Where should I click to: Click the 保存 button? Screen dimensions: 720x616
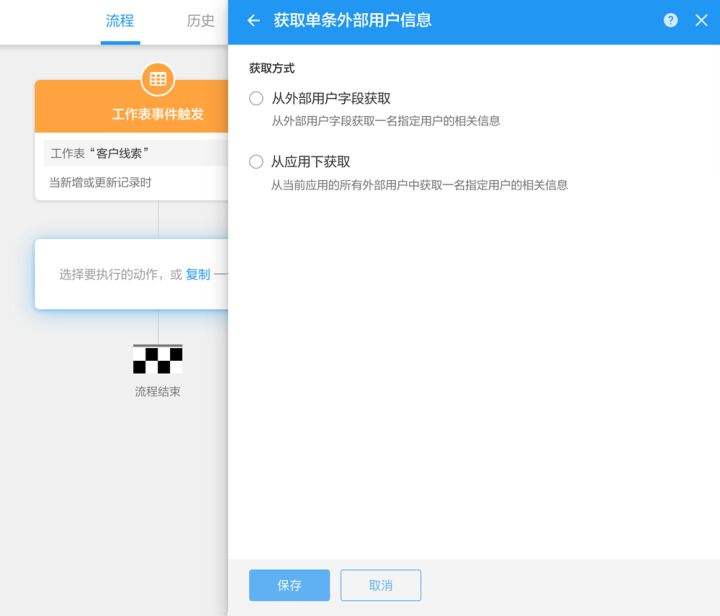[289, 585]
